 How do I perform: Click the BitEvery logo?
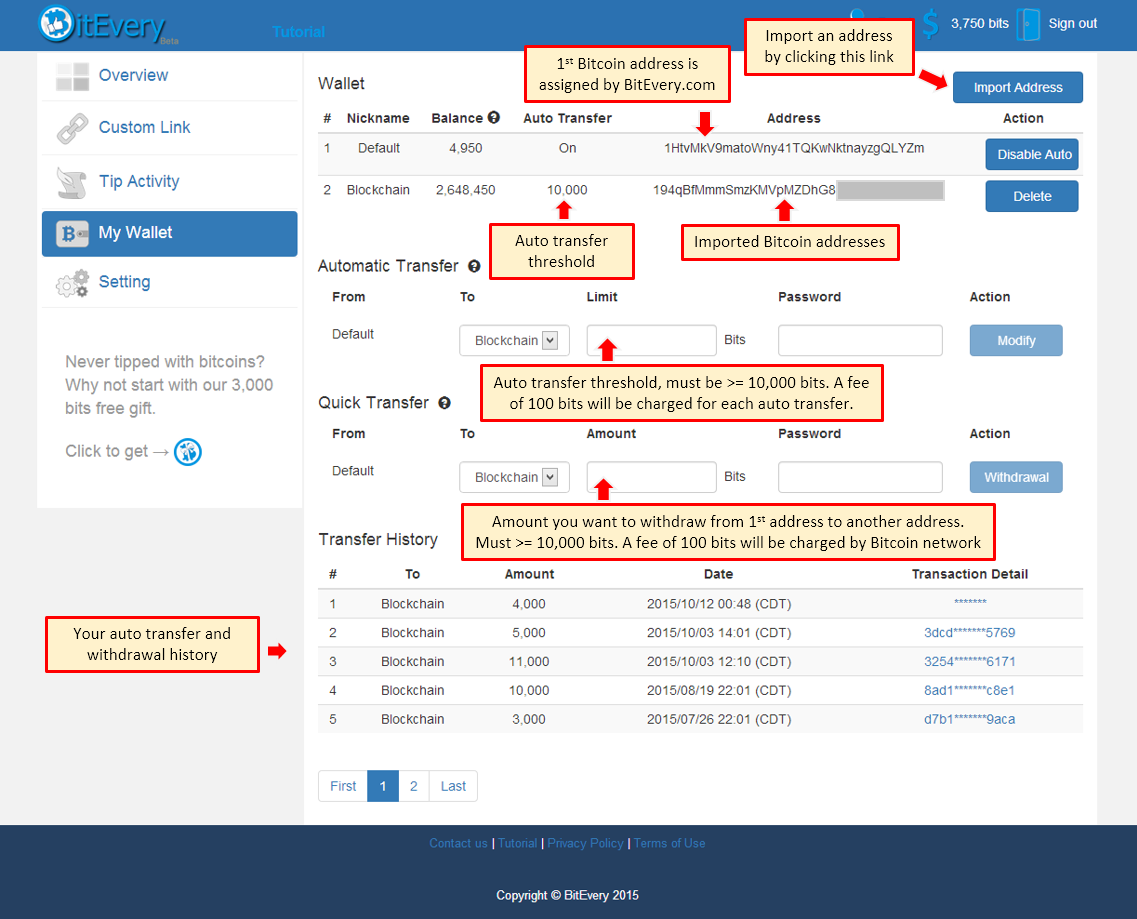pyautogui.click(x=107, y=25)
